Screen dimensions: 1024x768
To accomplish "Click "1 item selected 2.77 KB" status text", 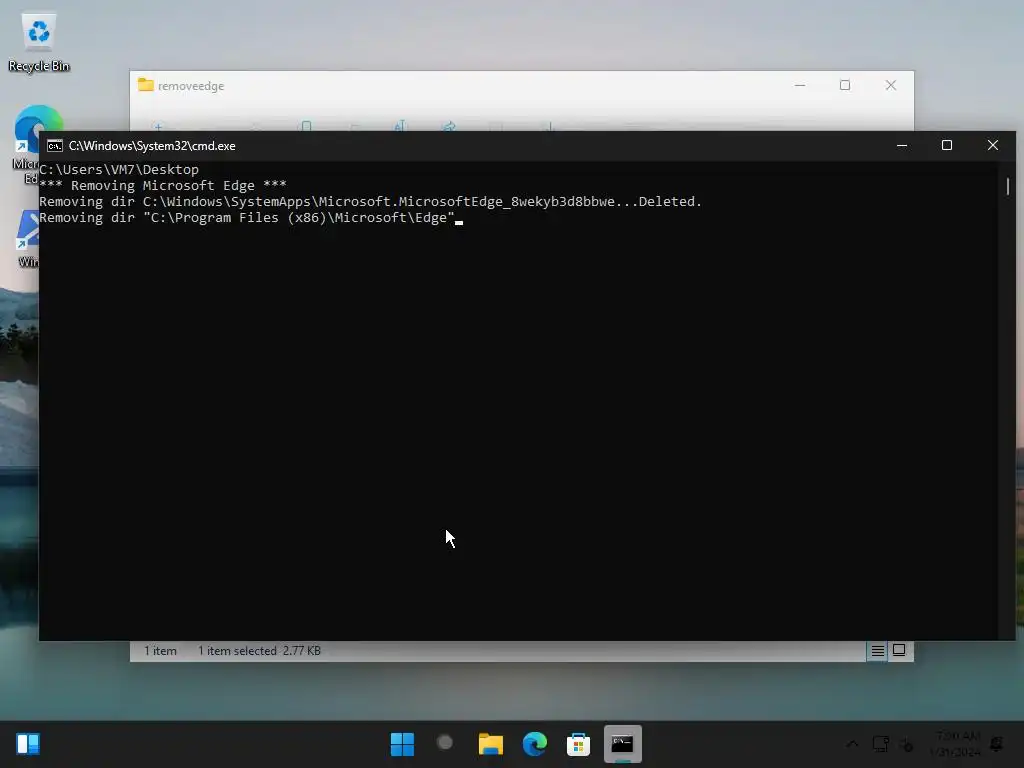I will click(259, 650).
